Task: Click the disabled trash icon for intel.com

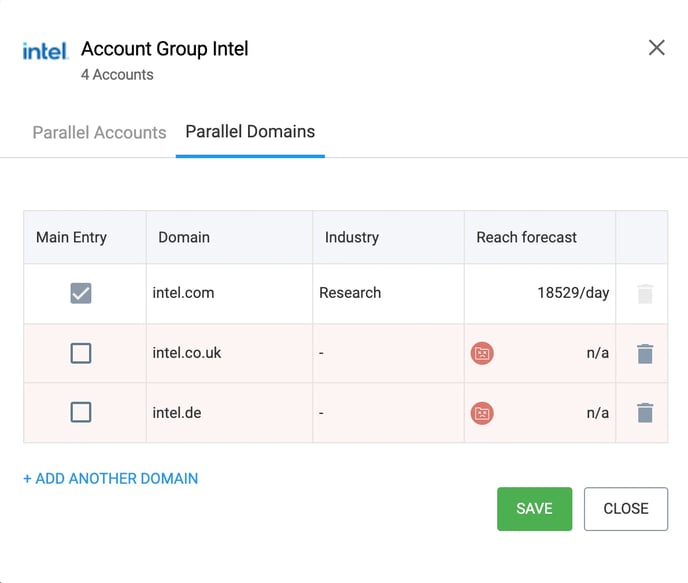Action: [645, 293]
